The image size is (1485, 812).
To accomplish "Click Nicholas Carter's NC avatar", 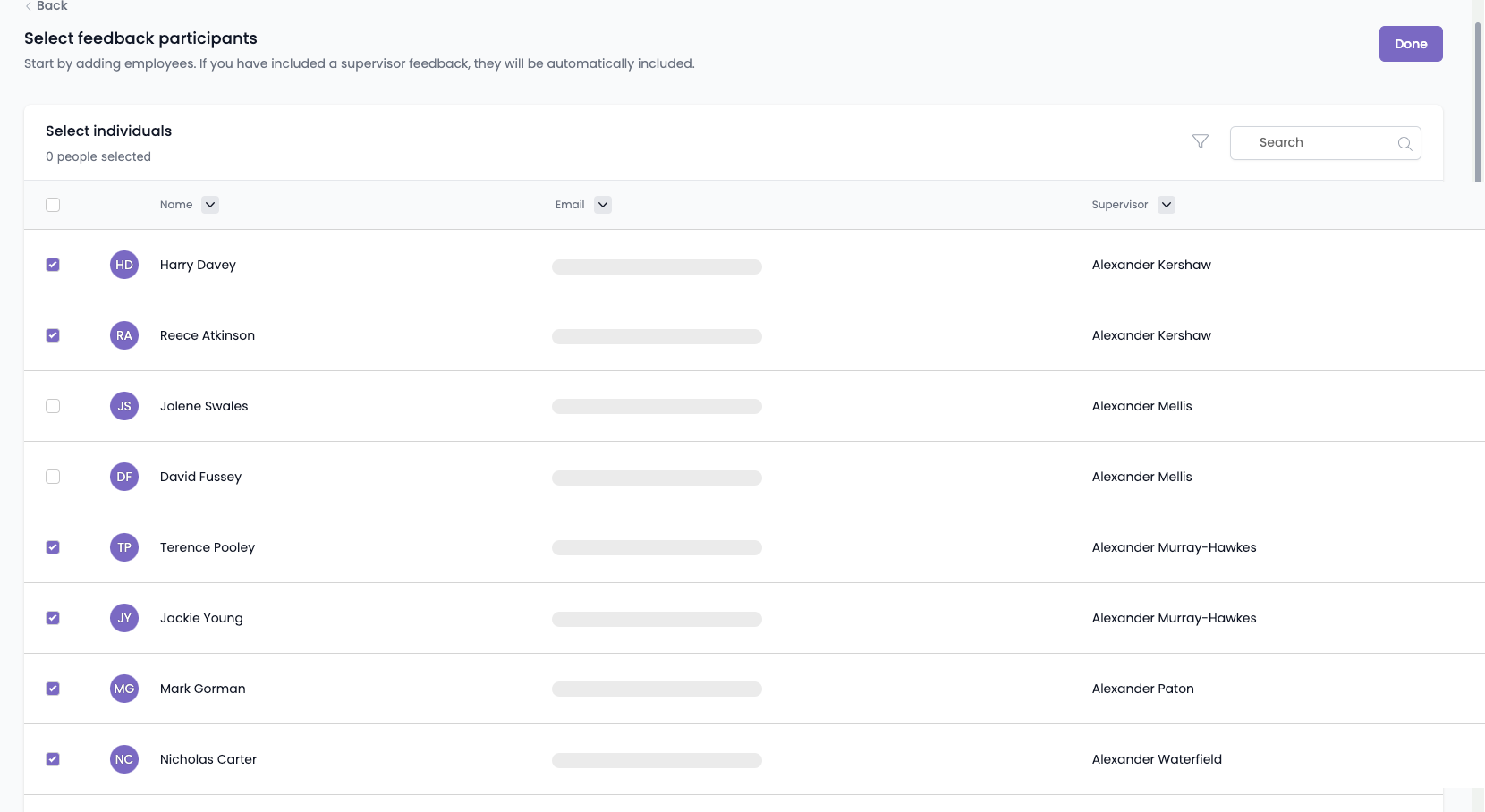I will pos(124,759).
